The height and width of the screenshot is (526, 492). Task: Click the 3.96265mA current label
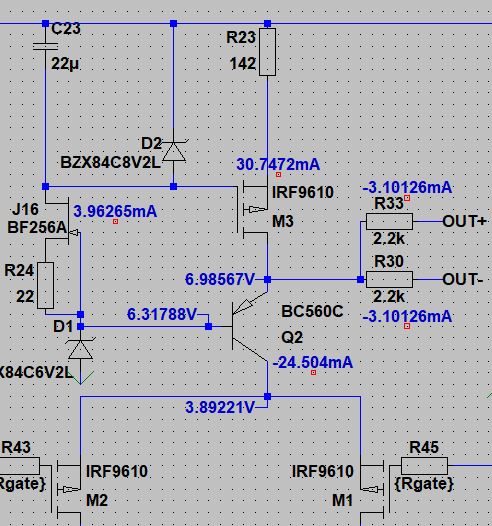coord(115,211)
